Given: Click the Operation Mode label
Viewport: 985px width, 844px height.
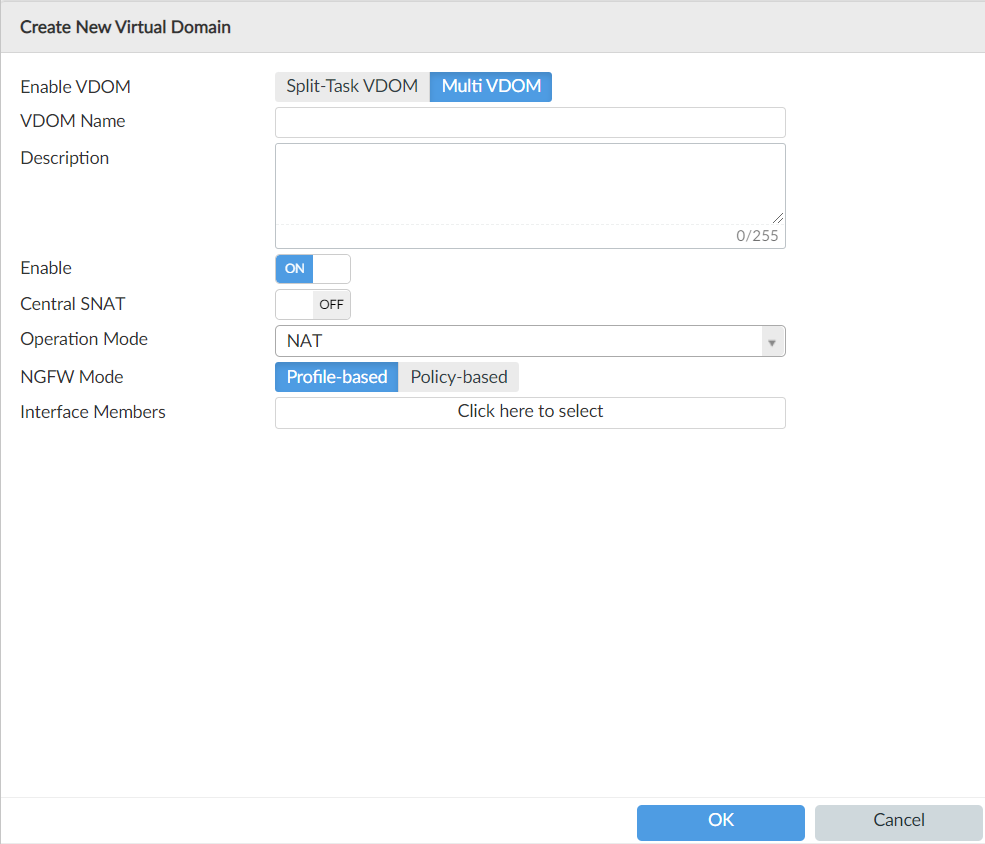Looking at the screenshot, I should point(84,340).
